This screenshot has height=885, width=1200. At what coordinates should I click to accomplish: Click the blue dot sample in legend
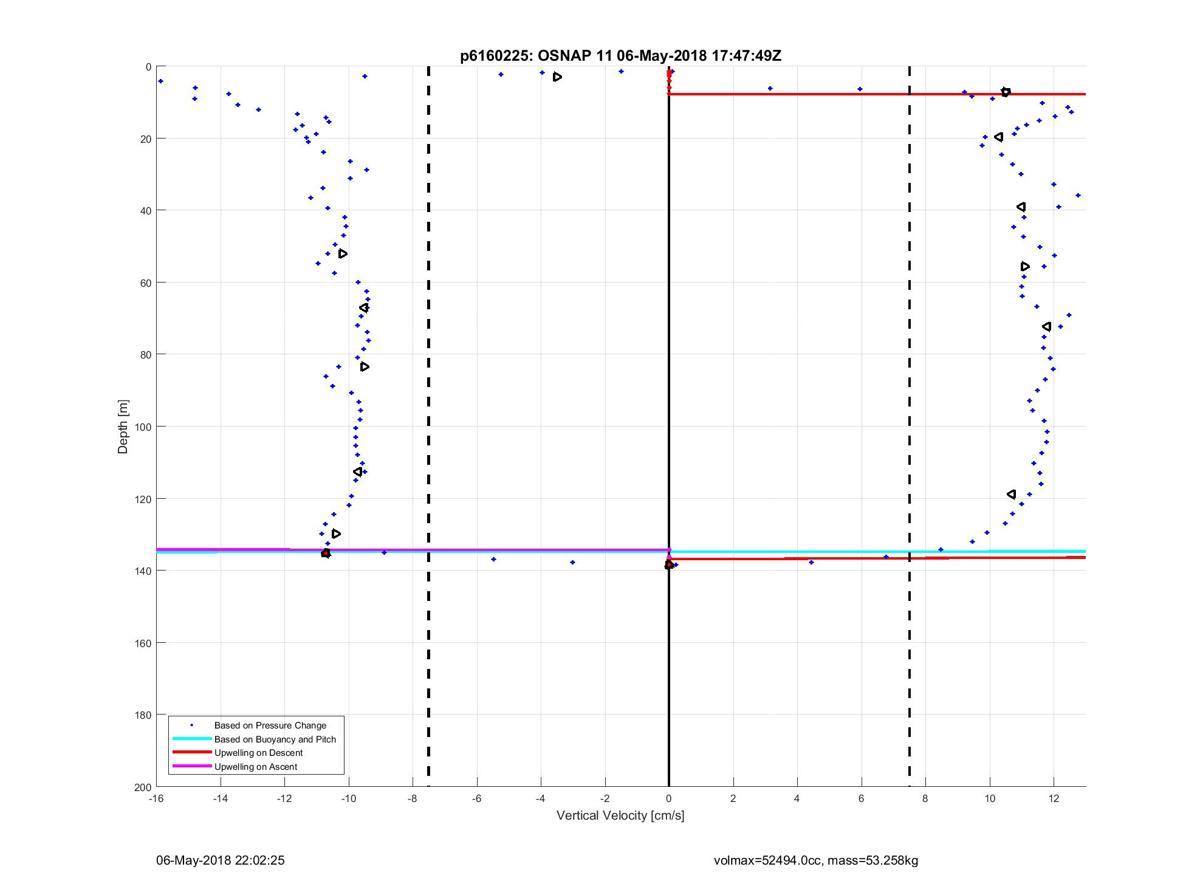pyautogui.click(x=191, y=725)
